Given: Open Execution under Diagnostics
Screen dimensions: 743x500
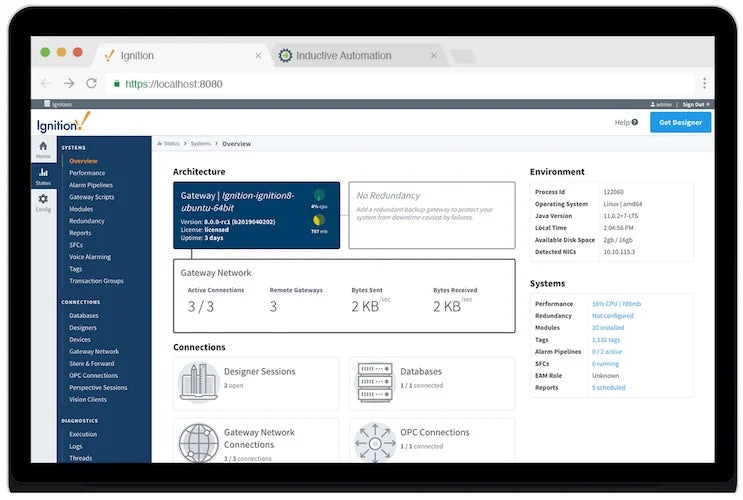Looking at the screenshot, I should coord(83,434).
